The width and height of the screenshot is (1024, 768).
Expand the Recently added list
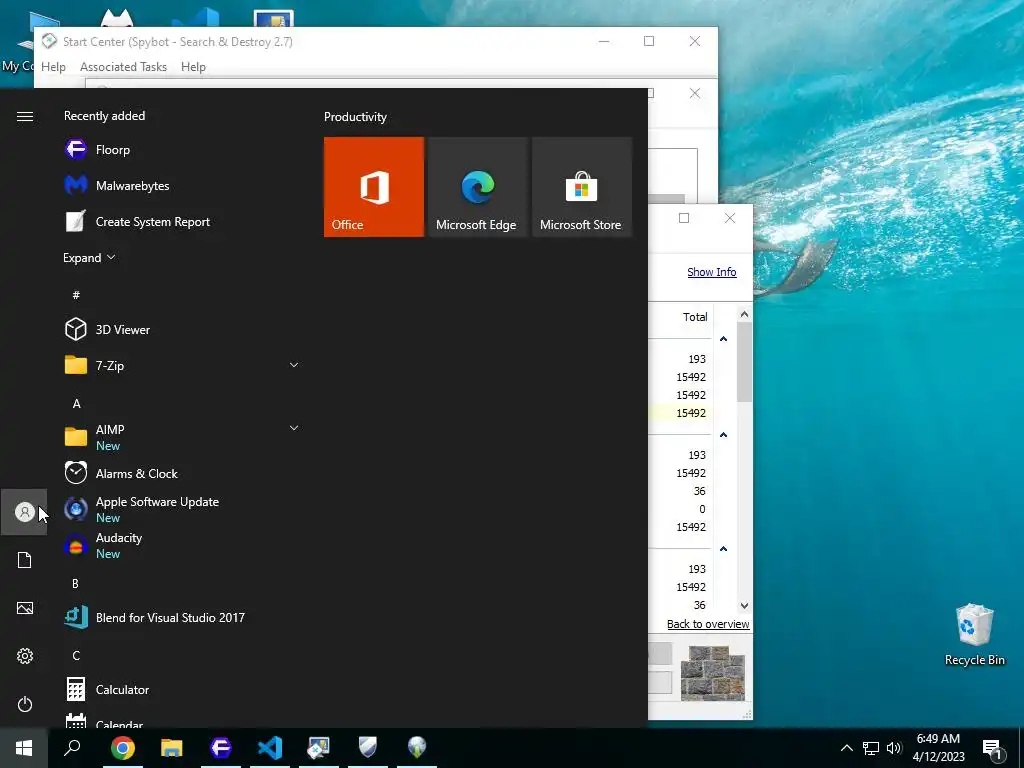tap(89, 257)
